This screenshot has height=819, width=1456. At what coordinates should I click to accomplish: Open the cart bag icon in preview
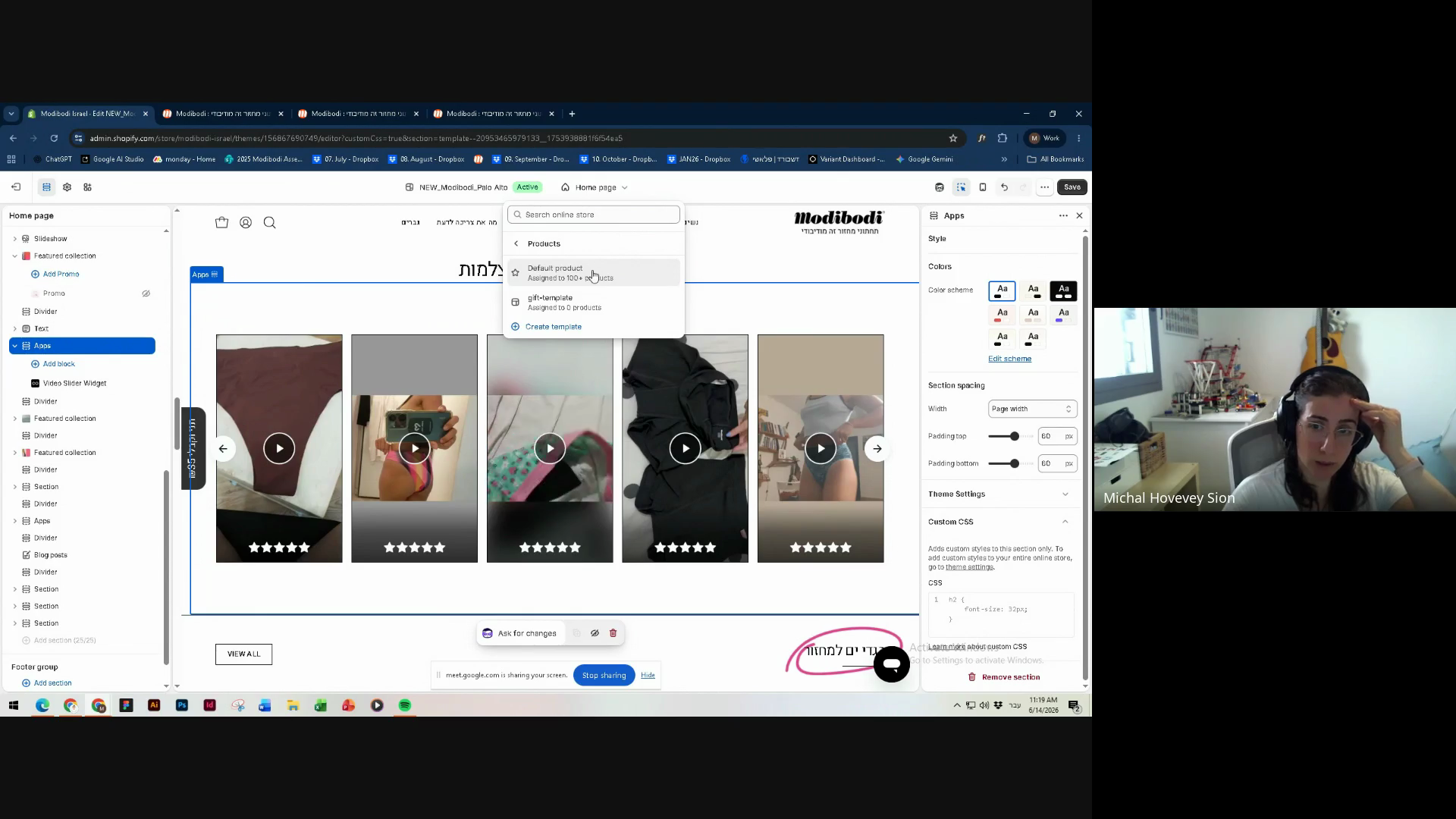point(221,222)
